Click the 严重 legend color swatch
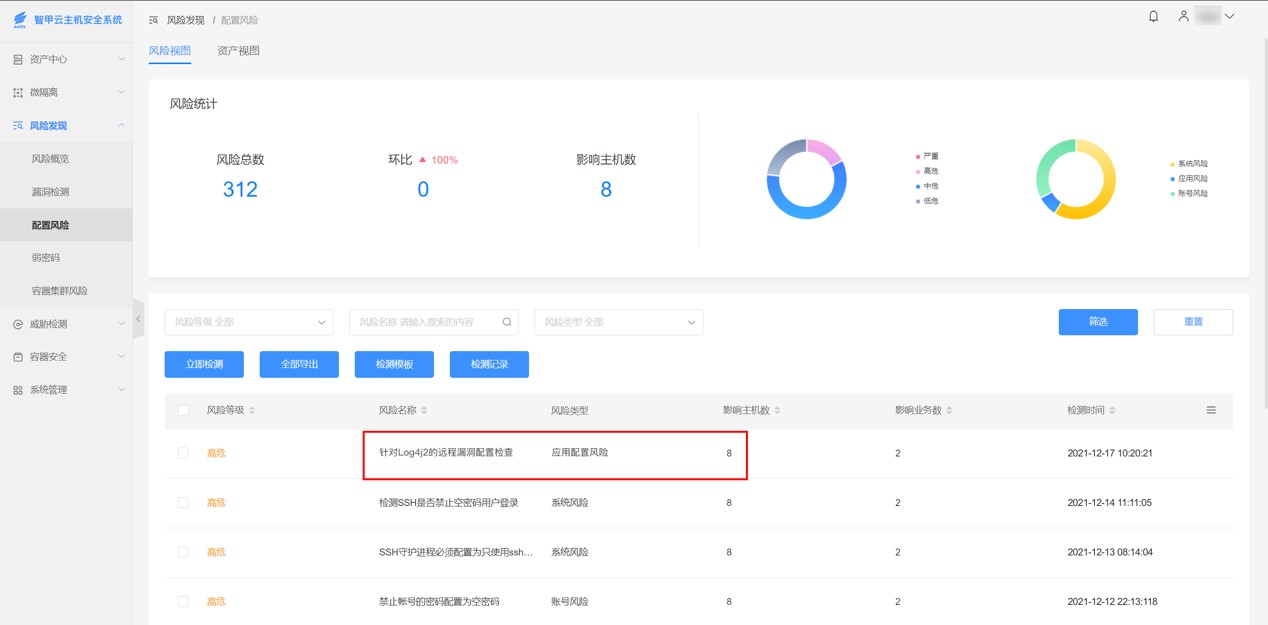 pyautogui.click(x=918, y=157)
